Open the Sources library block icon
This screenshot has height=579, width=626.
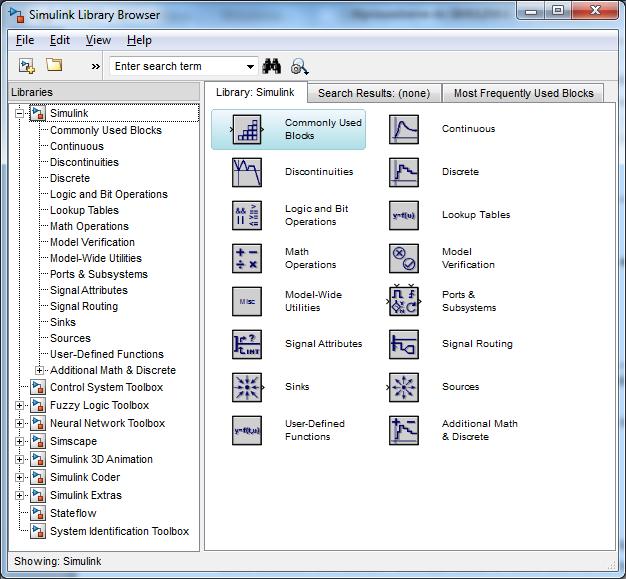[x=404, y=387]
